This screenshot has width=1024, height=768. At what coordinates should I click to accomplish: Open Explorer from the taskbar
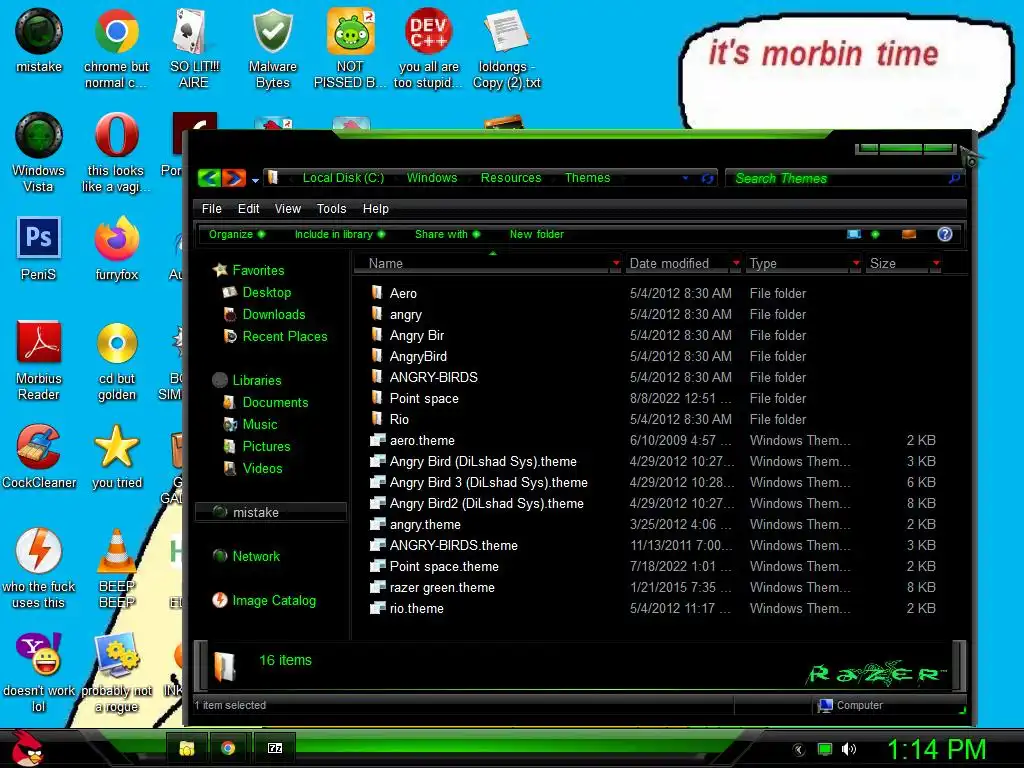[x=187, y=748]
